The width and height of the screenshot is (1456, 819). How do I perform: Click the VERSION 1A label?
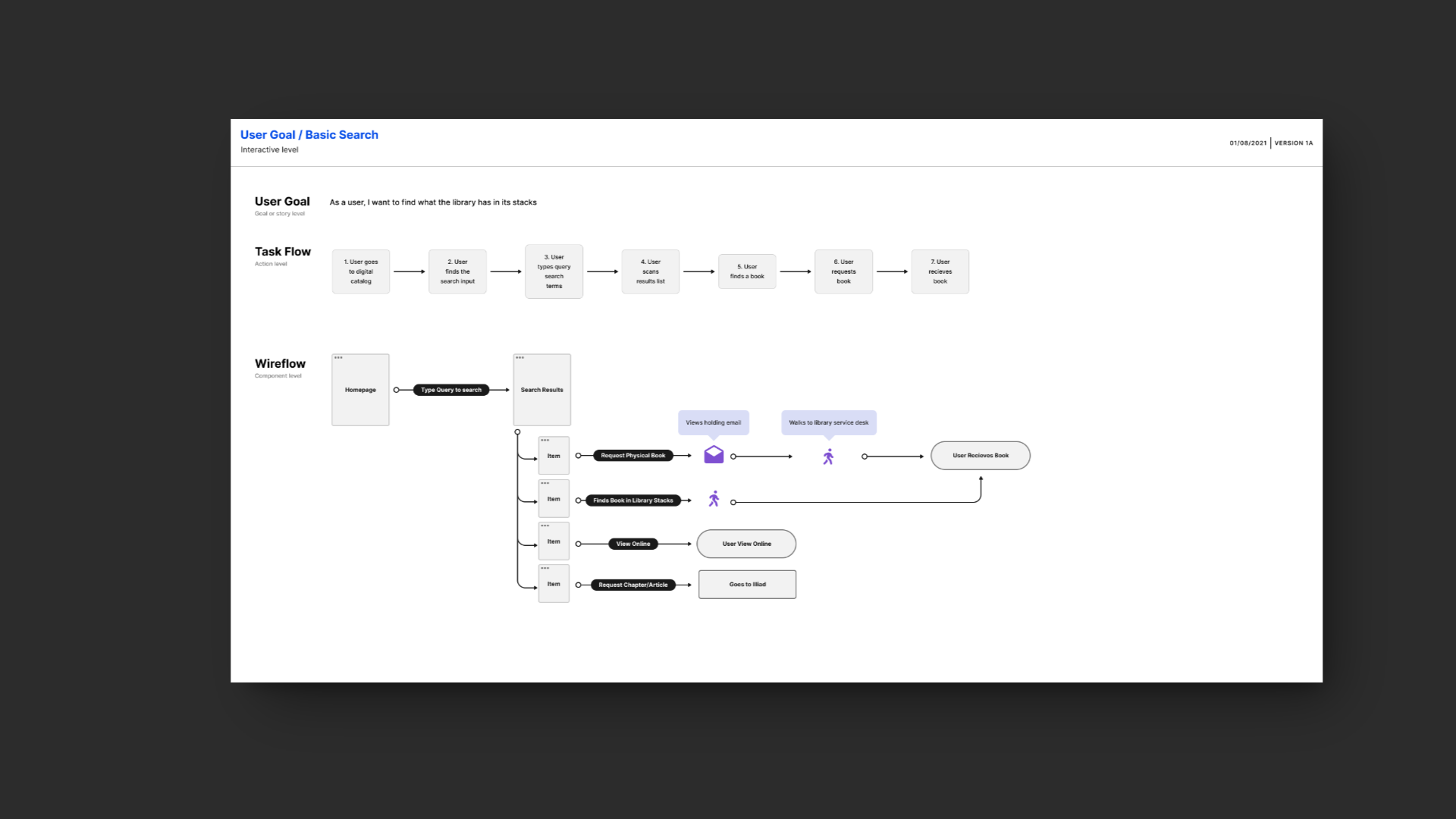1293,143
